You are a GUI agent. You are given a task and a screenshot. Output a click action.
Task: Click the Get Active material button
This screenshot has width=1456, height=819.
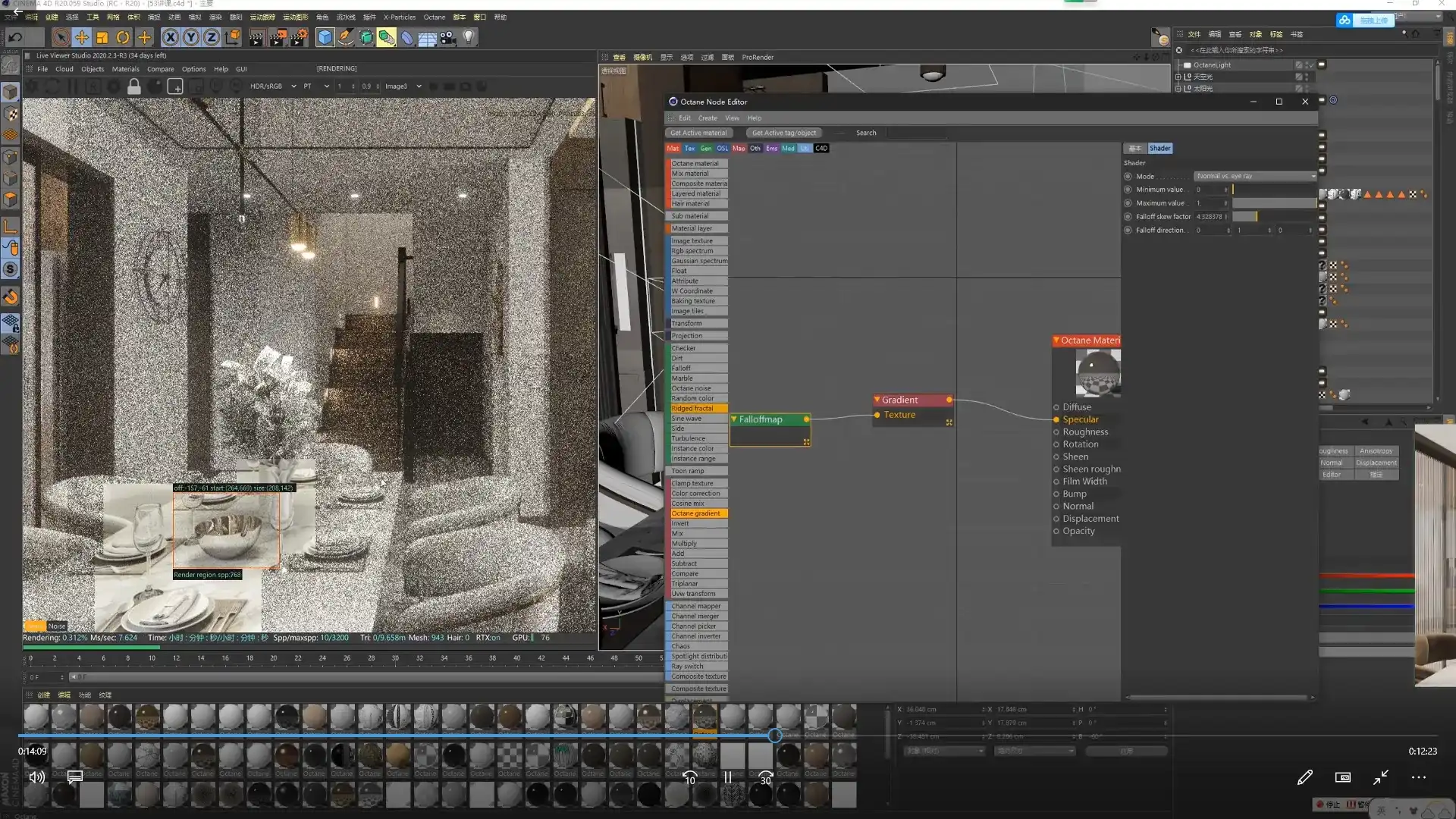(x=698, y=133)
